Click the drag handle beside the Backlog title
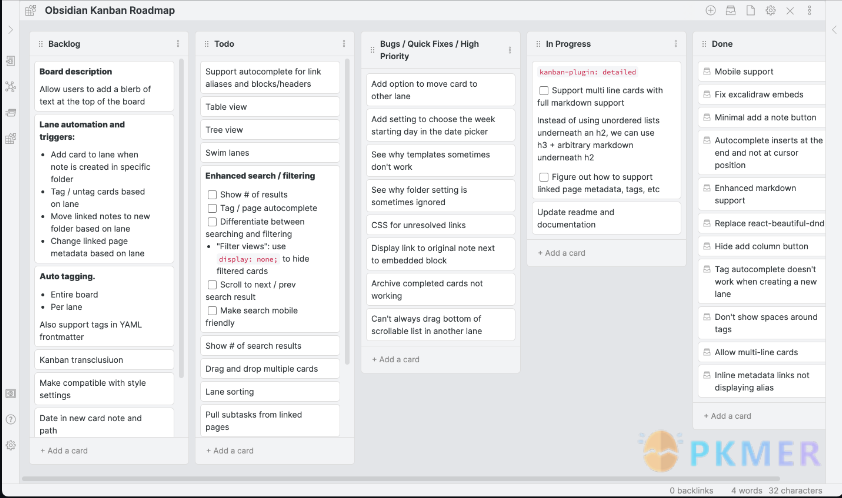 pyautogui.click(x=38, y=44)
